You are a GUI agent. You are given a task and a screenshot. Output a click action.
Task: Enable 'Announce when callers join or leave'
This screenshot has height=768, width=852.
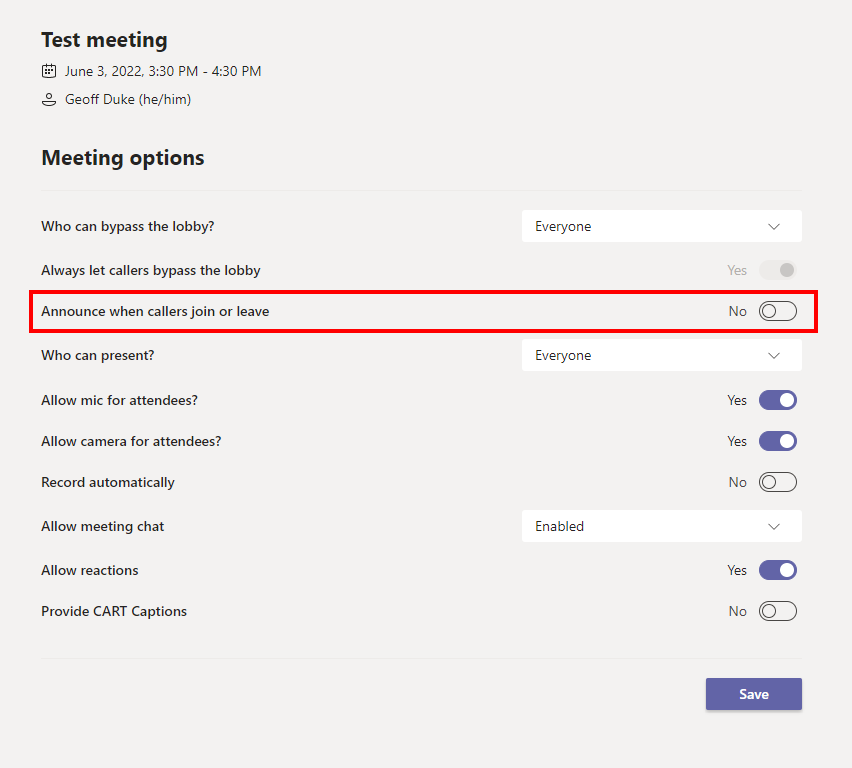point(777,311)
